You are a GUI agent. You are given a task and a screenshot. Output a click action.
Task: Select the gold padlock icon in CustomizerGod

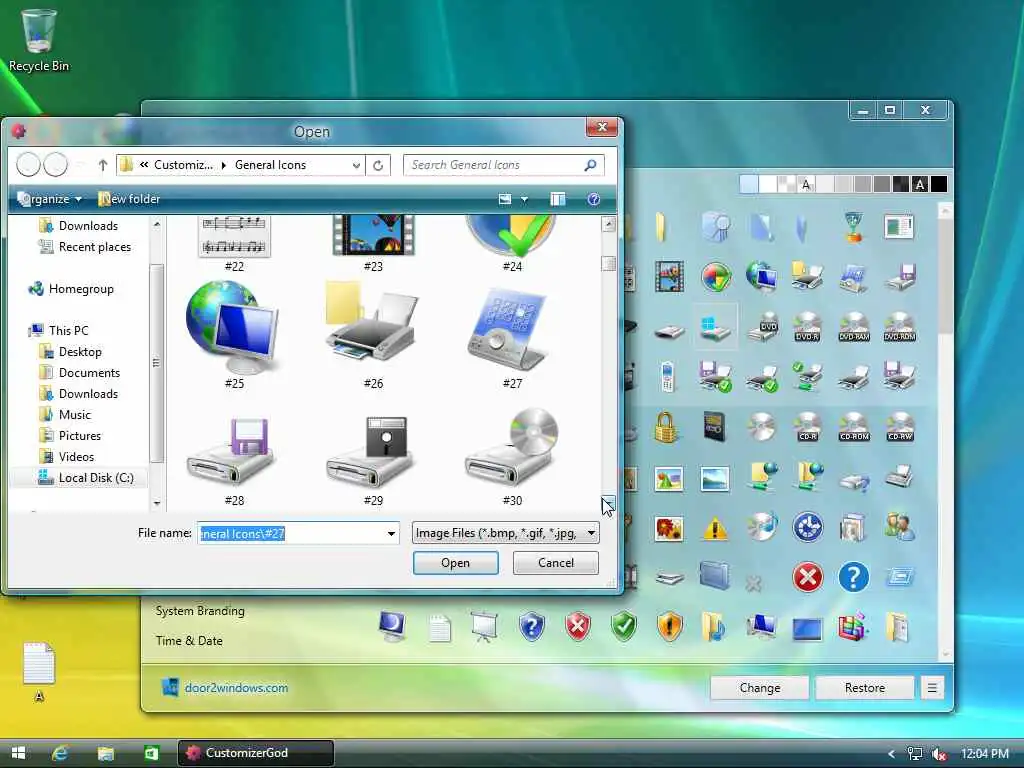coord(665,428)
